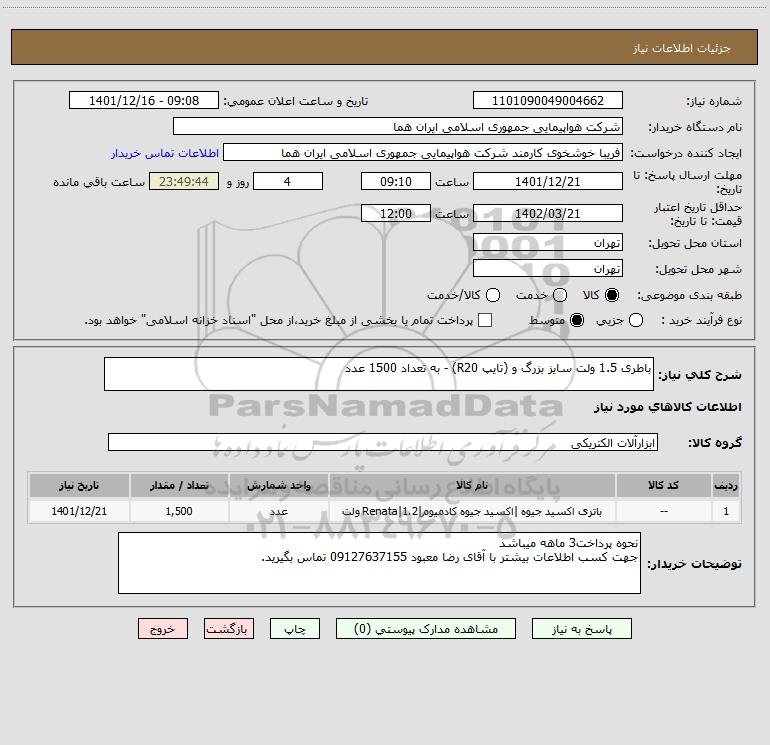Select the متوسط purchase type radio
This screenshot has height=745, width=770.
tap(577, 320)
